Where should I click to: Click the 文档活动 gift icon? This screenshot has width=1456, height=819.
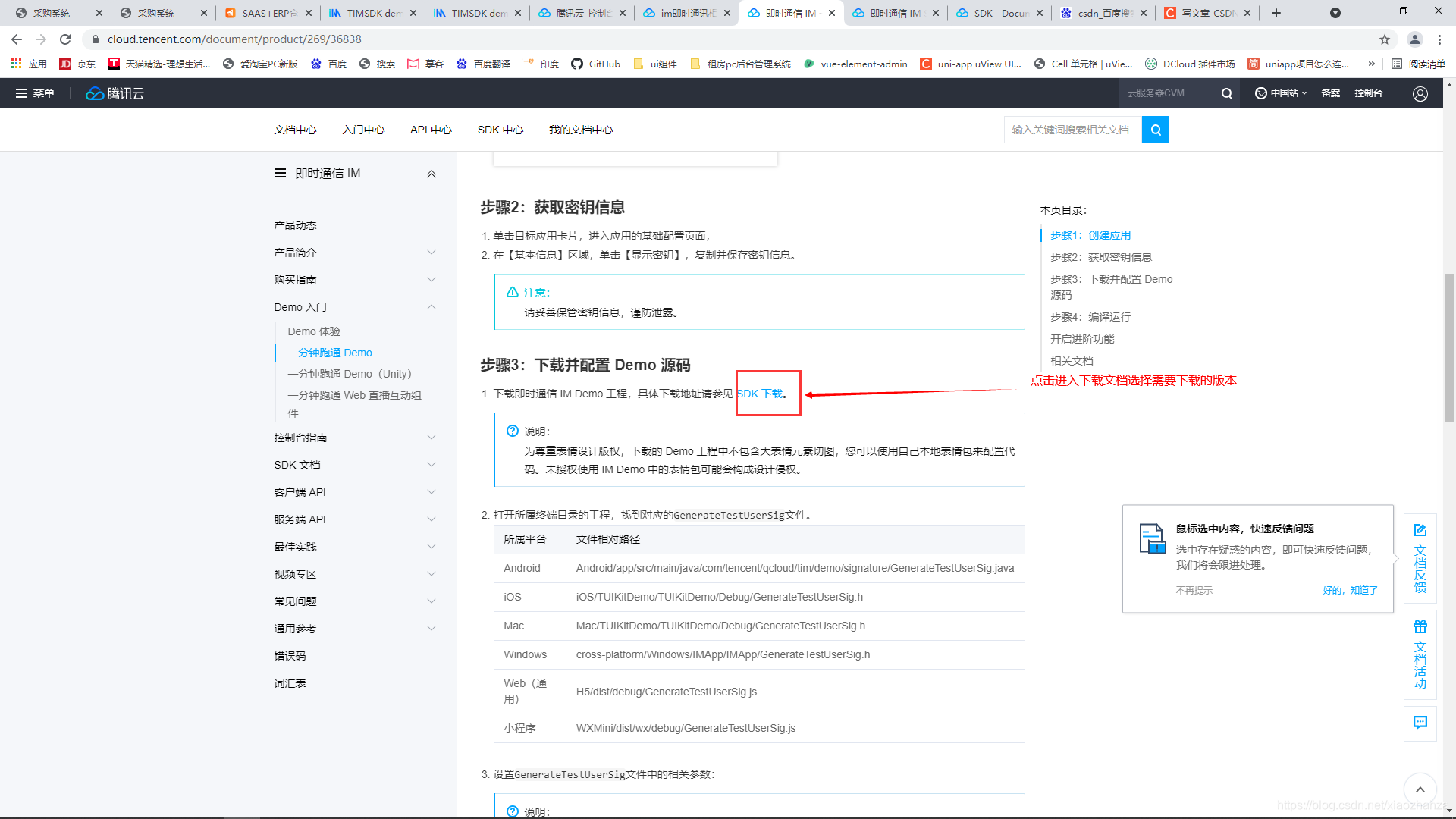[x=1420, y=626]
